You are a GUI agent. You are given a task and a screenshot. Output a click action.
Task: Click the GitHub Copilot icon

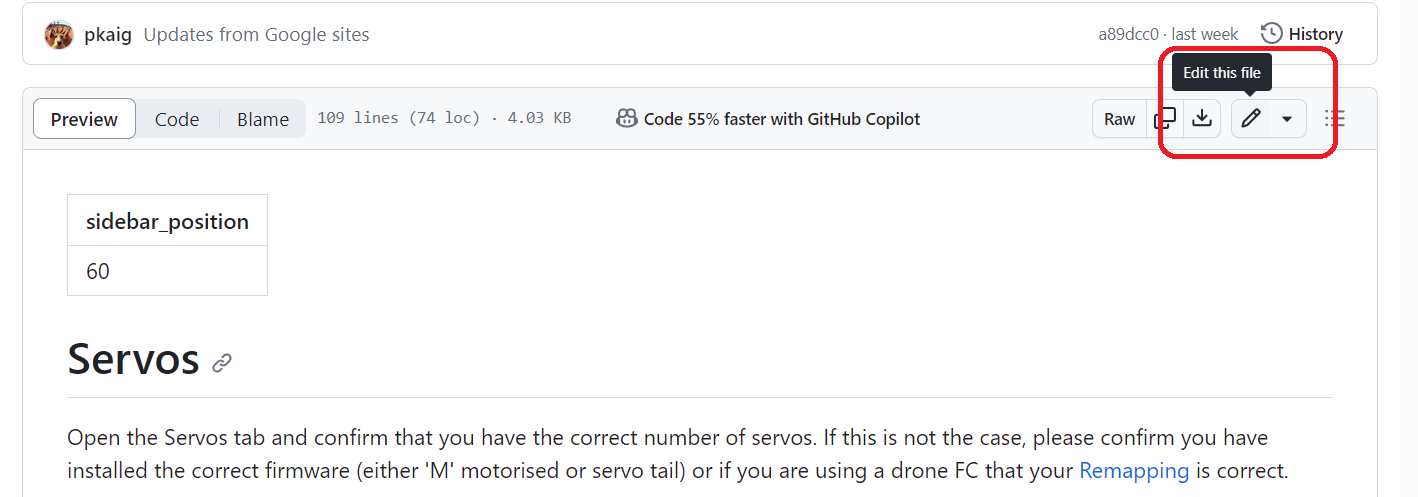tap(627, 119)
